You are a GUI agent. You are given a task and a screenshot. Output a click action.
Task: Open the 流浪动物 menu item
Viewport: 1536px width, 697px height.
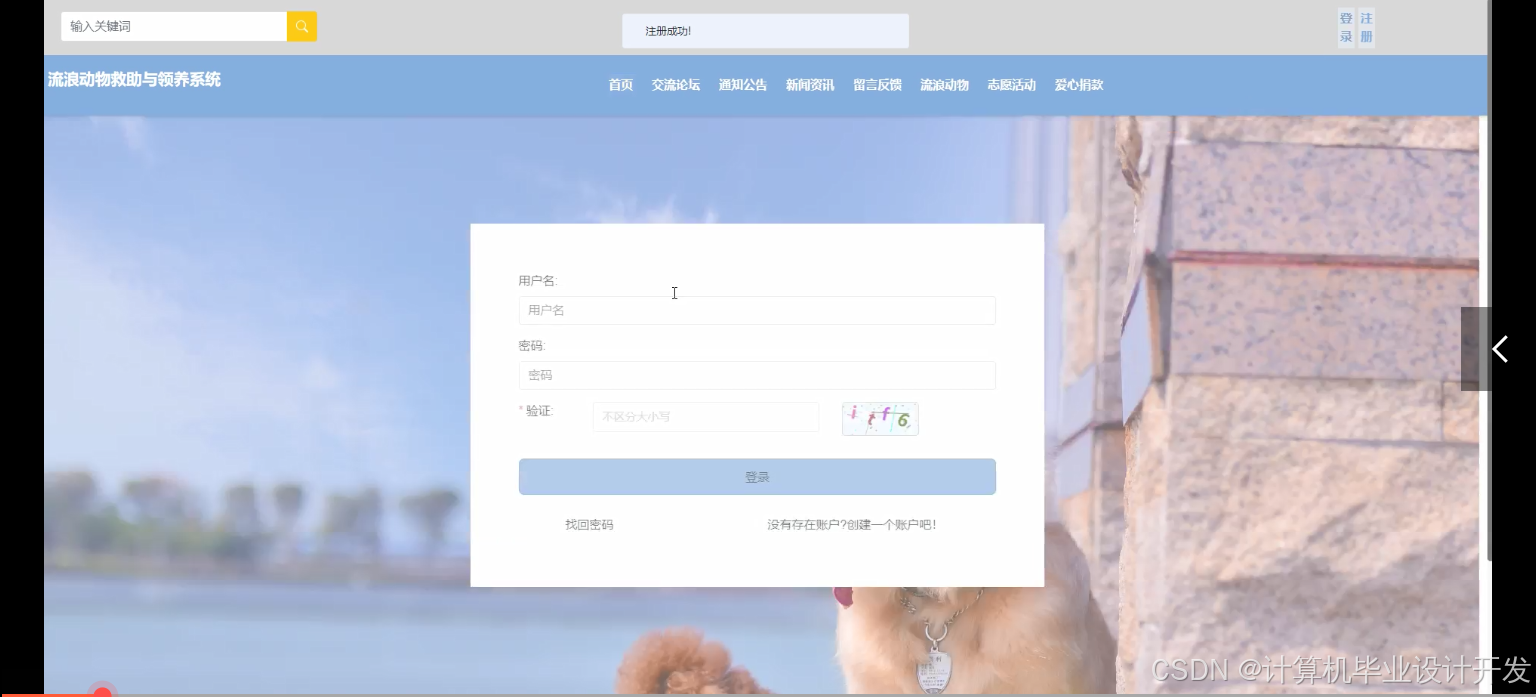[x=944, y=85]
